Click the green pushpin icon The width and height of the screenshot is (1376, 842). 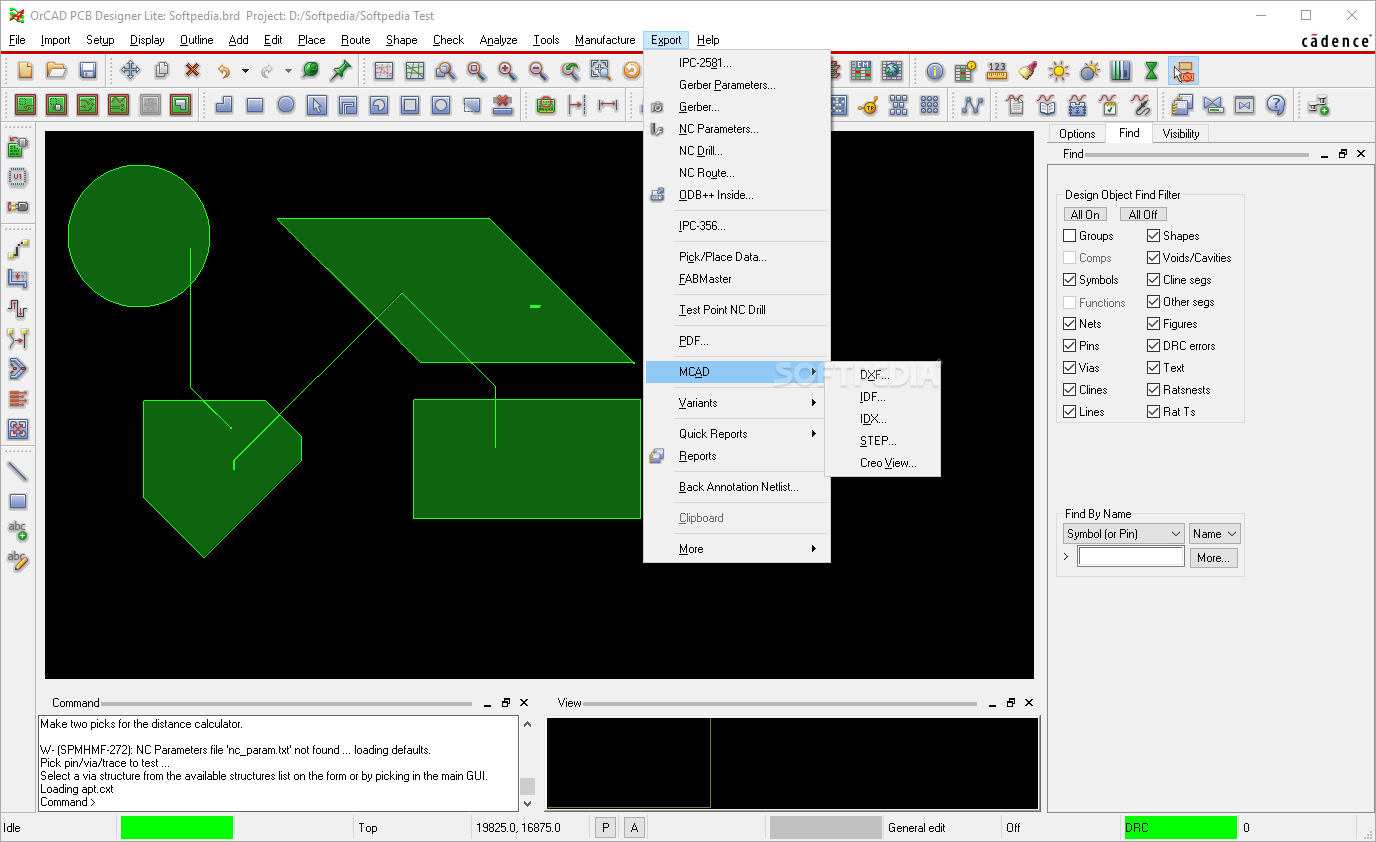341,70
